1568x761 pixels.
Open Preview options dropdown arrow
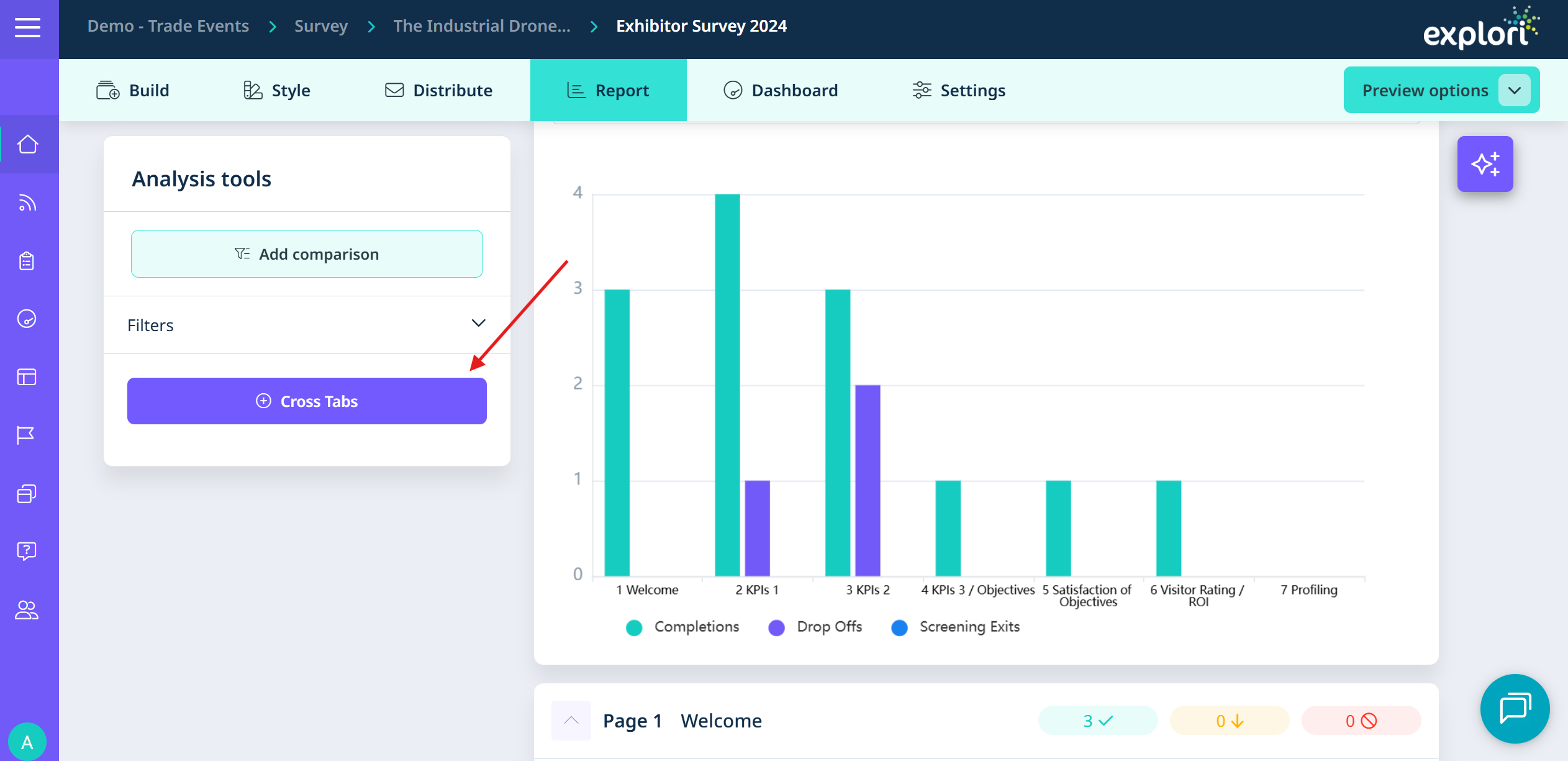(x=1515, y=90)
